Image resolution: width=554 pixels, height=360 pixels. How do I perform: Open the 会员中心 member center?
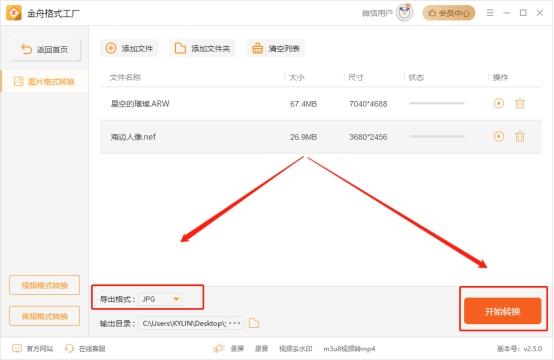click(449, 13)
